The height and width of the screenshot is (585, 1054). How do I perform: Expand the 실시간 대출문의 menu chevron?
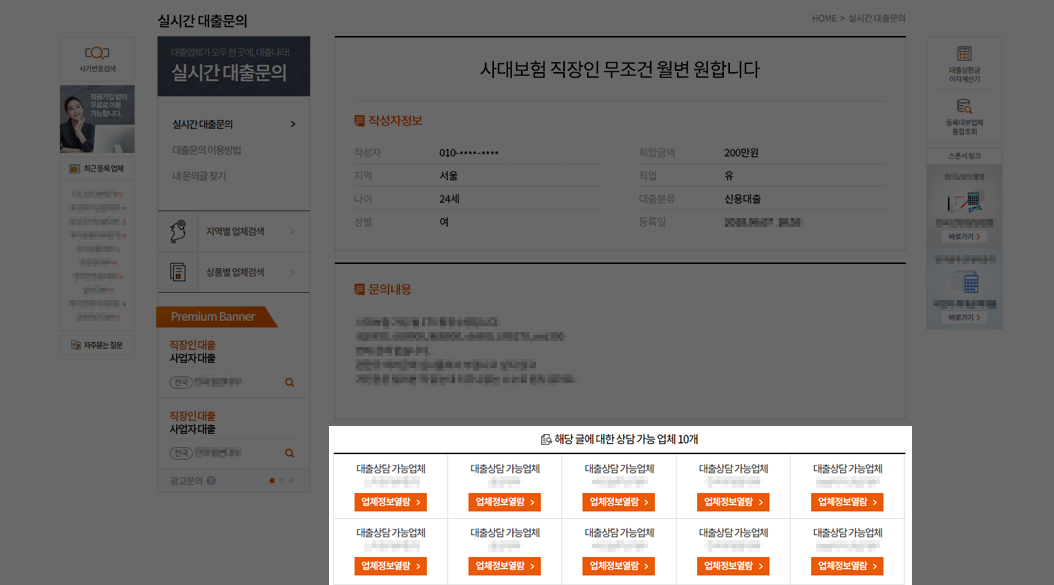tap(291, 125)
